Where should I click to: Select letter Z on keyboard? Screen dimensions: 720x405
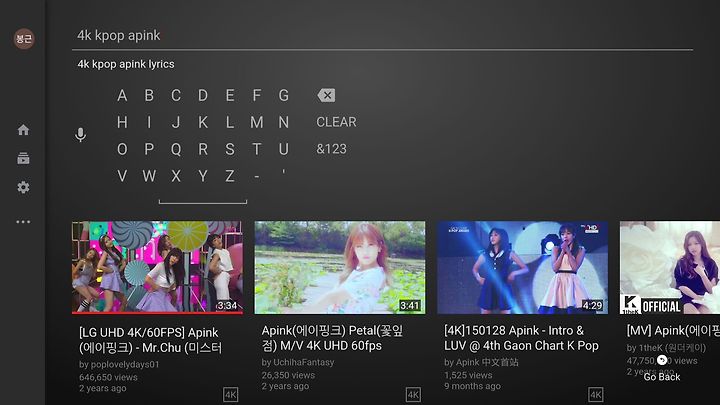coord(230,176)
